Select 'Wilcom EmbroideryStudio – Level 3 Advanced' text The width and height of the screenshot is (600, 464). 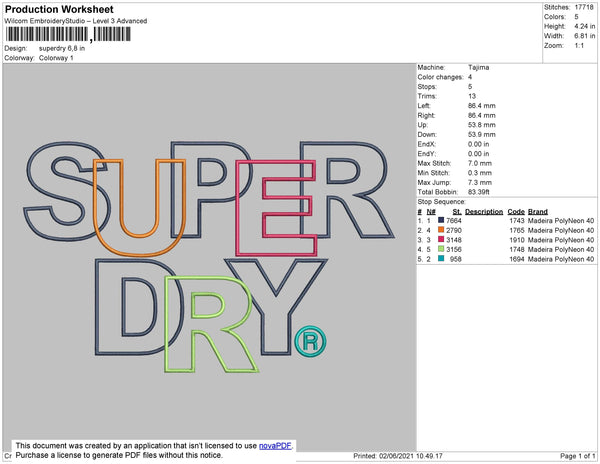coord(76,21)
